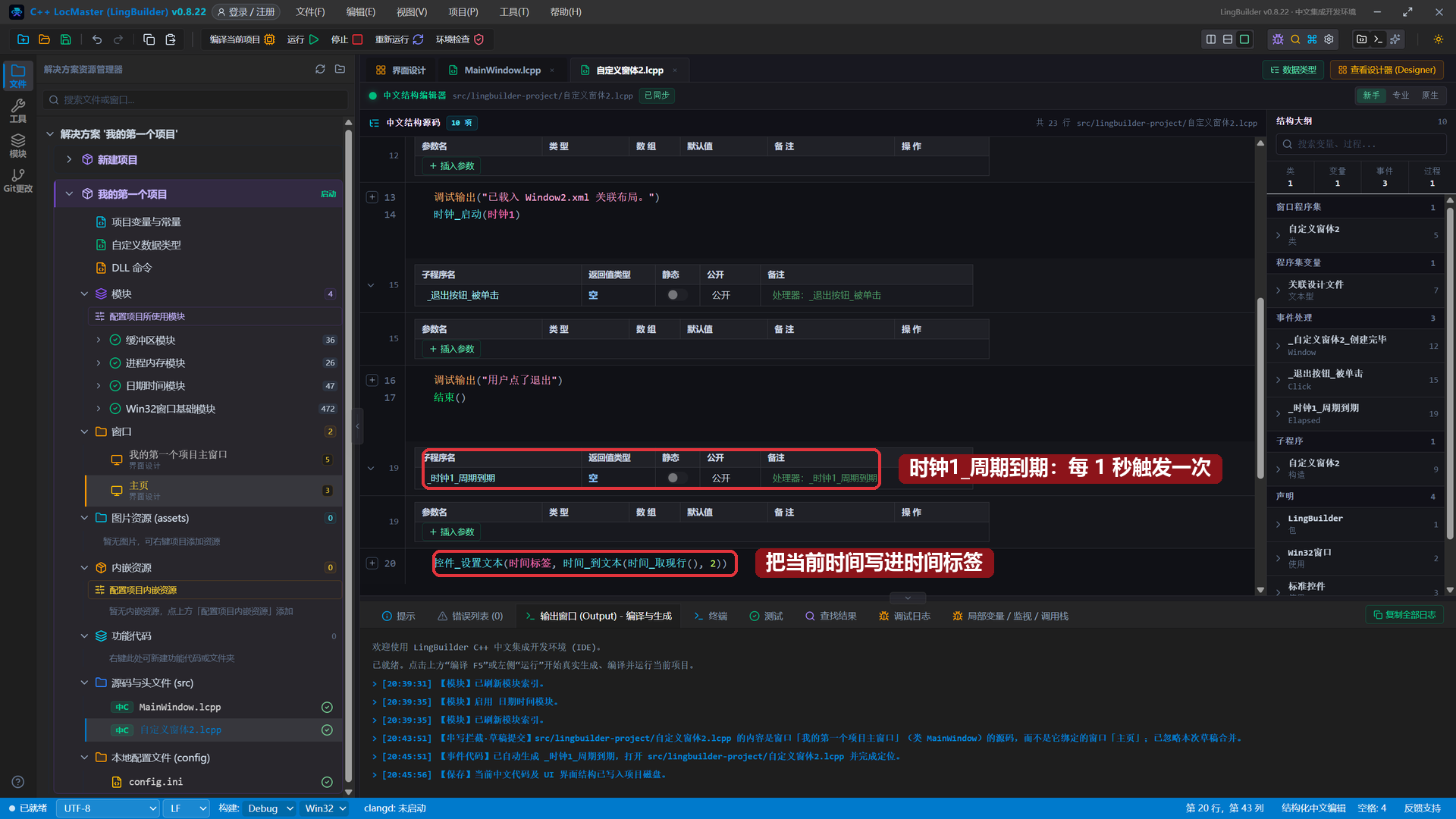Click the purple debug bug icon
1456x819 pixels.
click(x=1279, y=39)
